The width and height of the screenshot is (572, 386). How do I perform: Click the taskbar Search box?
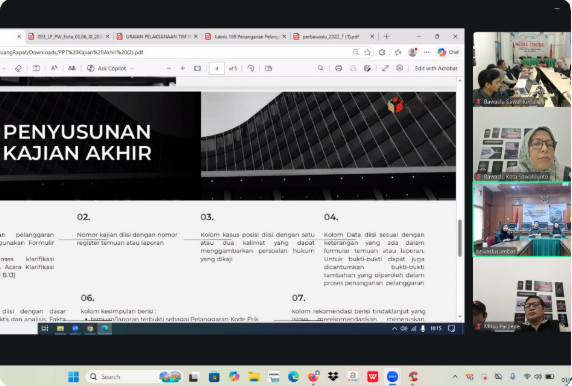[x=134, y=377]
